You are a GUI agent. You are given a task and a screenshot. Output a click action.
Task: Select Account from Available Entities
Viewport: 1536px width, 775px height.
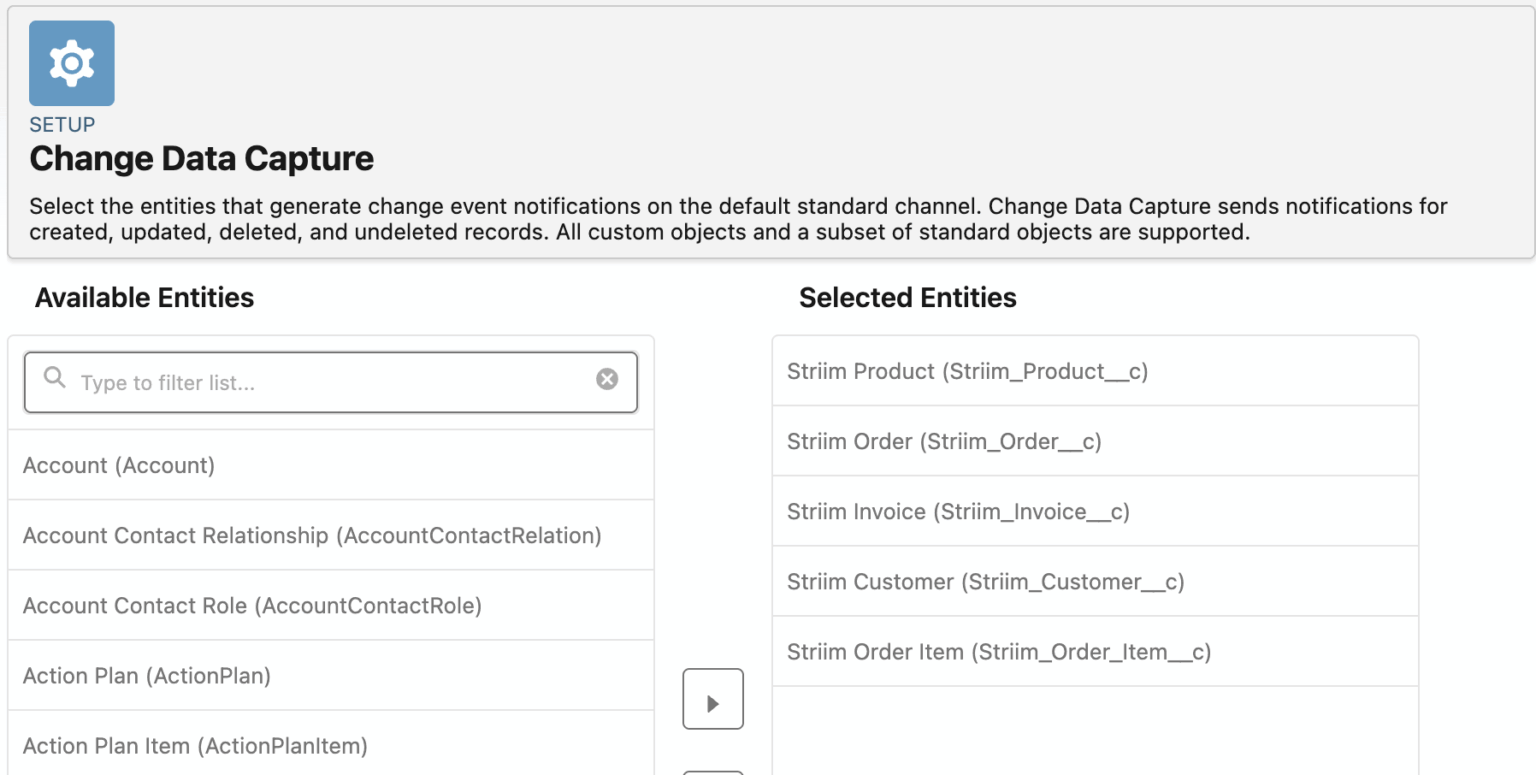(x=119, y=465)
